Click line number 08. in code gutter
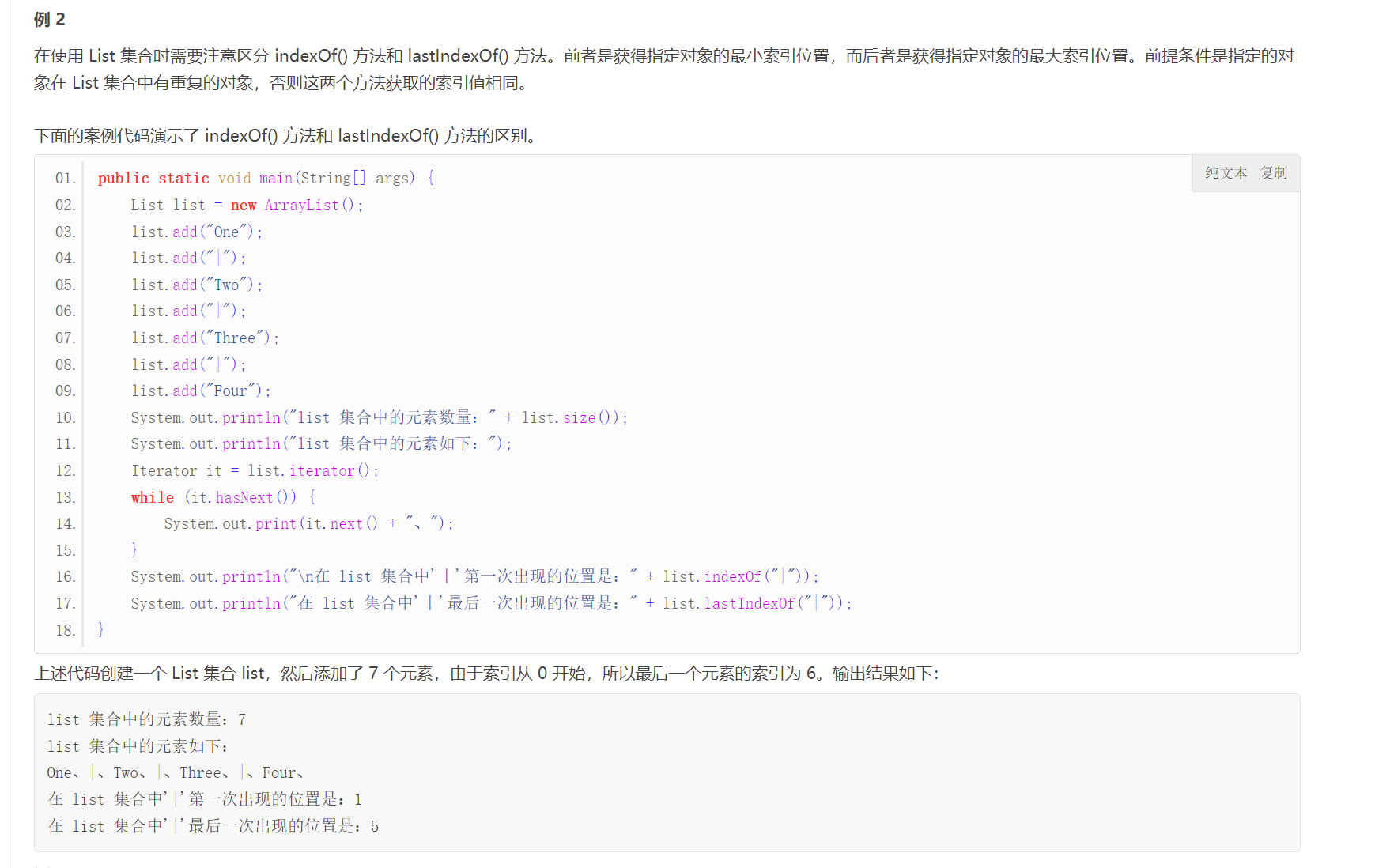 click(66, 365)
